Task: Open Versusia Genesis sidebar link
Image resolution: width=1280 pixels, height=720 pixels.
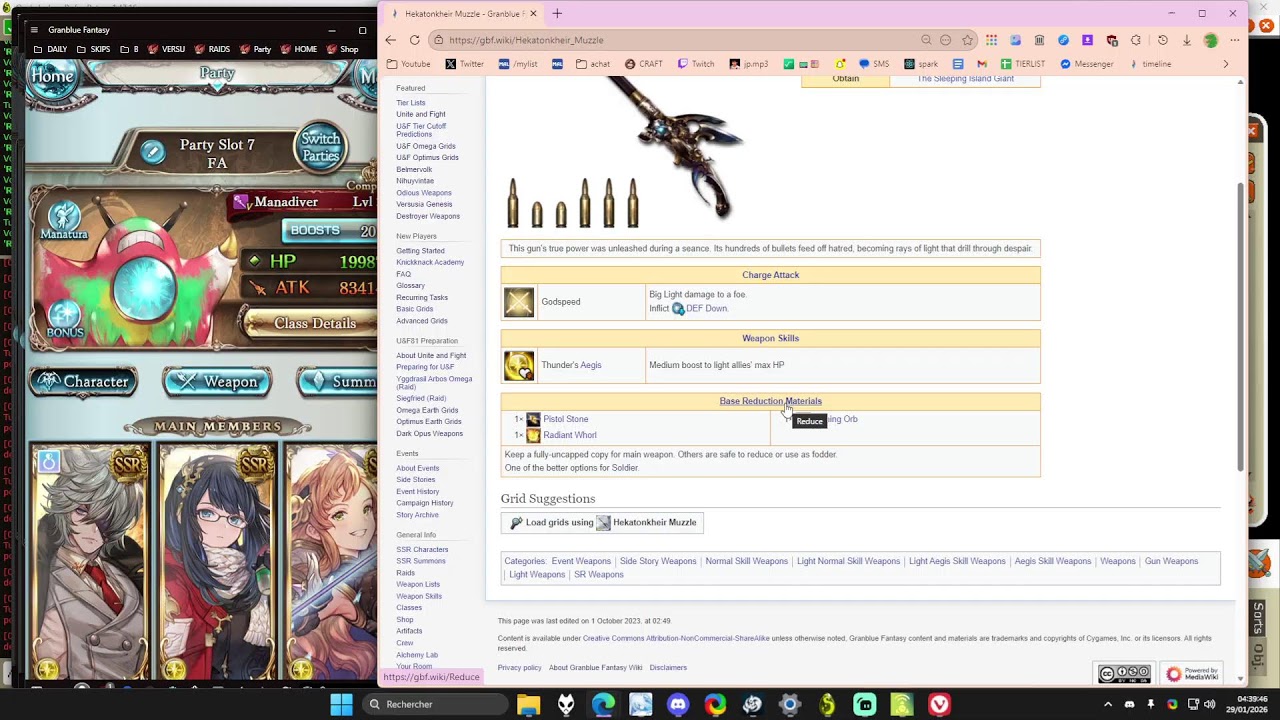Action: [x=424, y=204]
